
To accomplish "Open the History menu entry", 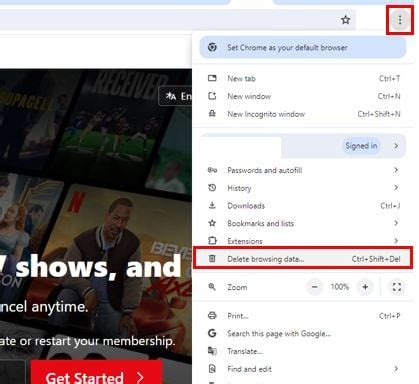I will (x=303, y=188).
